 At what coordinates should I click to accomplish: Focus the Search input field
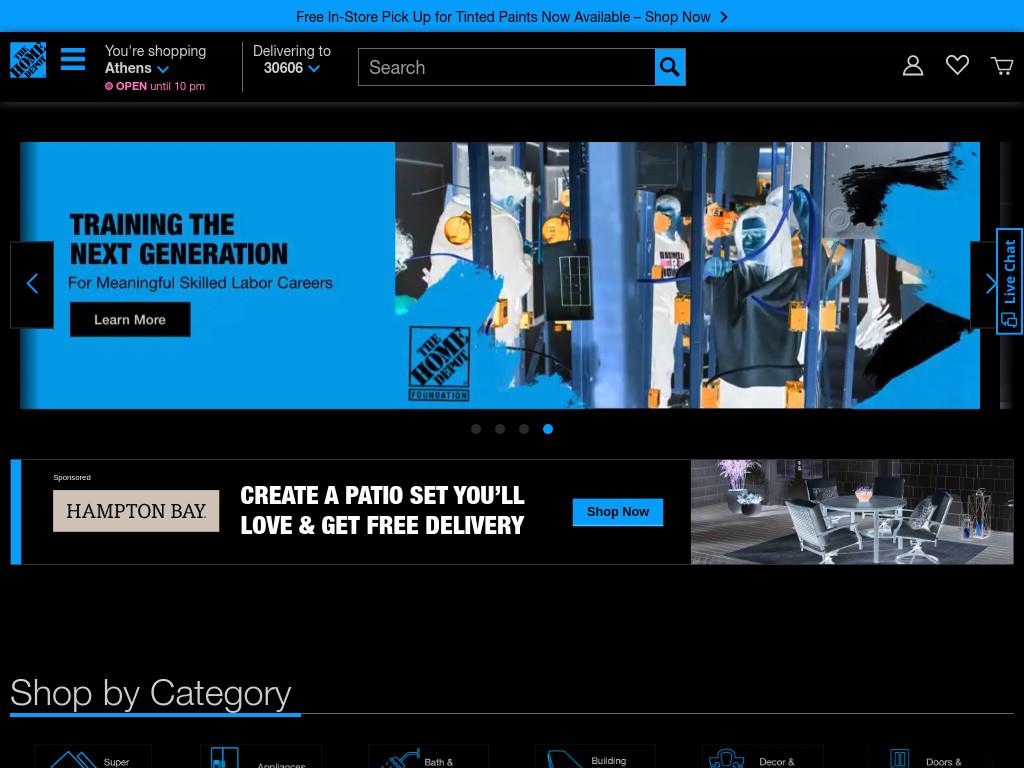[x=507, y=67]
